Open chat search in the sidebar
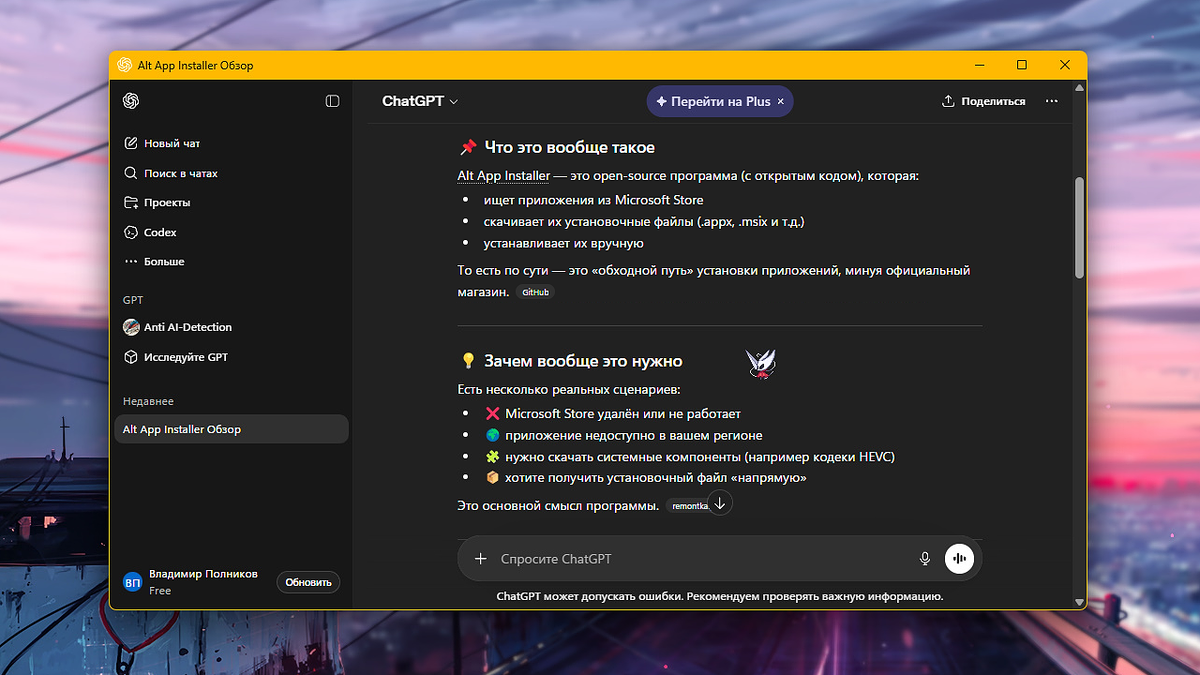 [x=131, y=172]
